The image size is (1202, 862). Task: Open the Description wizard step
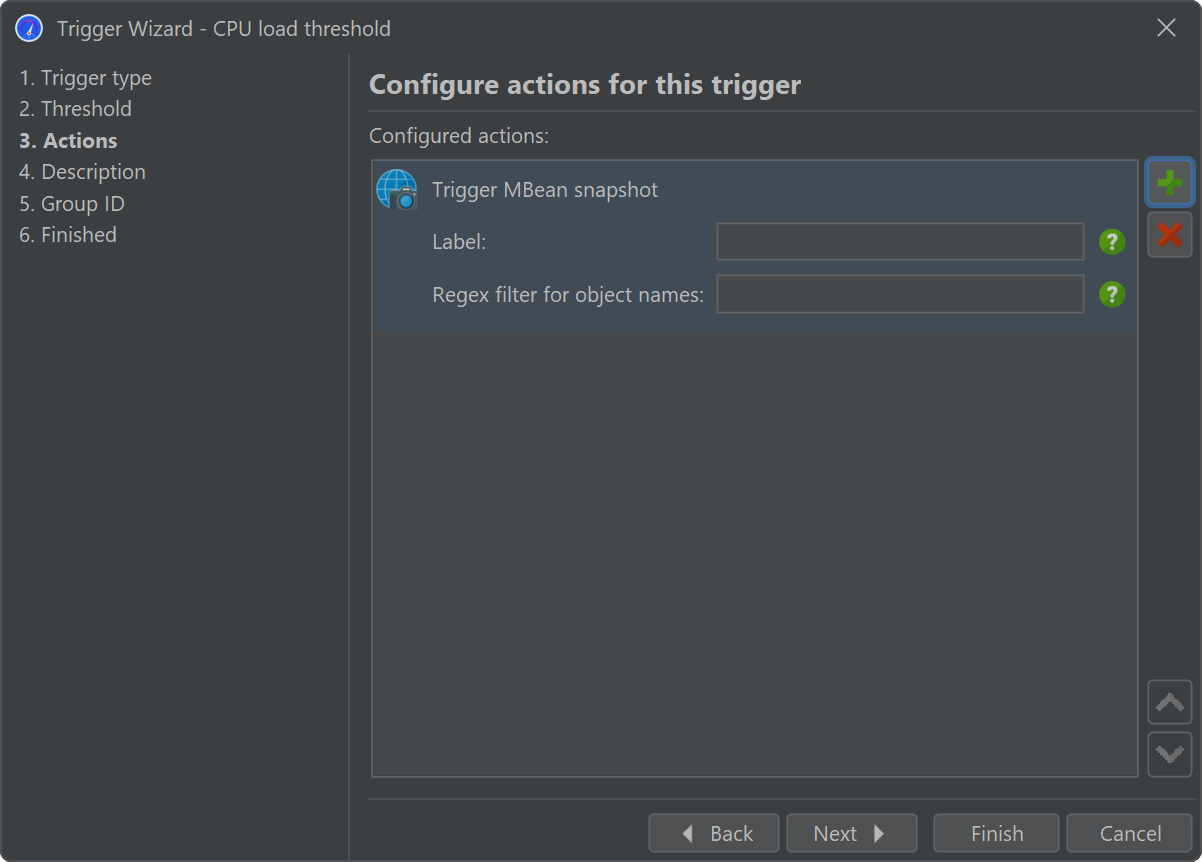coord(83,172)
